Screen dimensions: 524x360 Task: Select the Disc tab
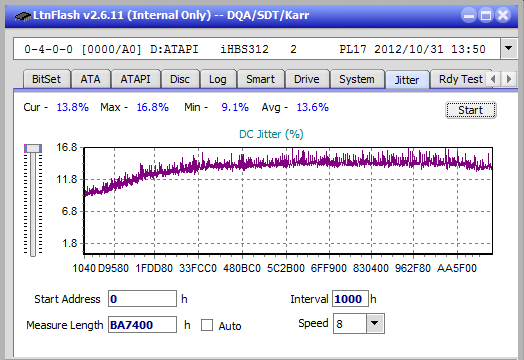(180, 79)
